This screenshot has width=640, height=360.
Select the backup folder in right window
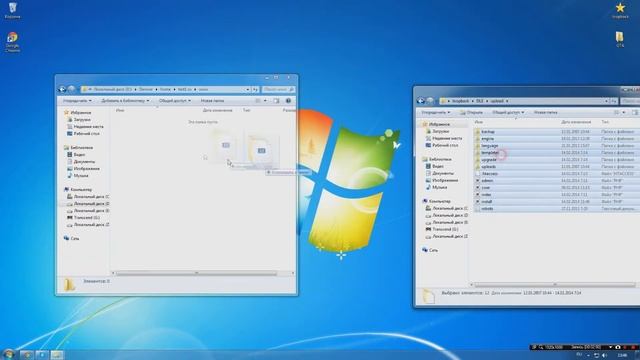click(488, 132)
